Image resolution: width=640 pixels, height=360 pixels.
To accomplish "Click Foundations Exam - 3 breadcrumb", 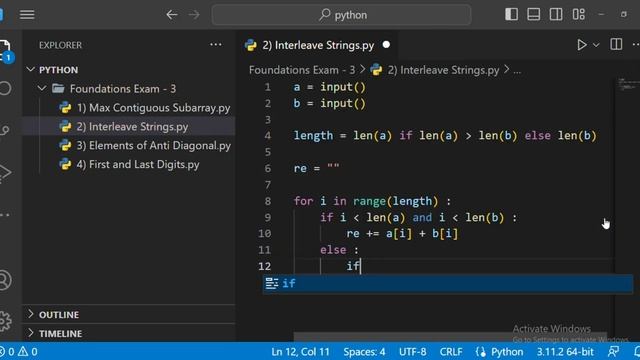I will pyautogui.click(x=302, y=70).
